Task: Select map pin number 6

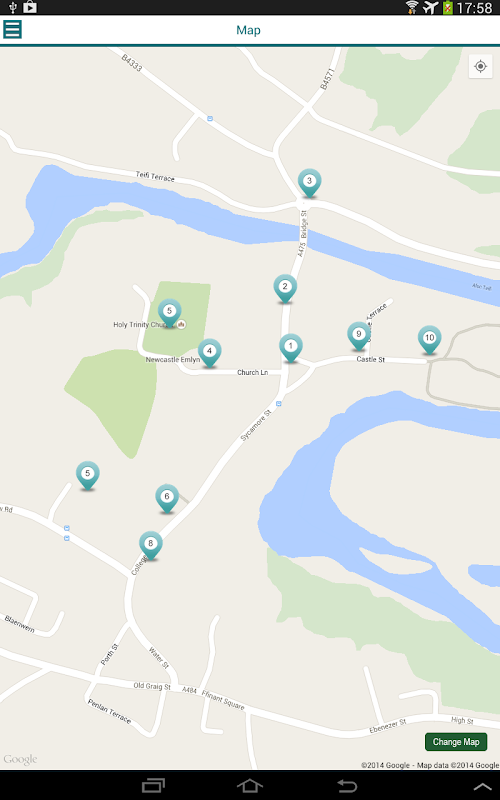Action: 167,498
